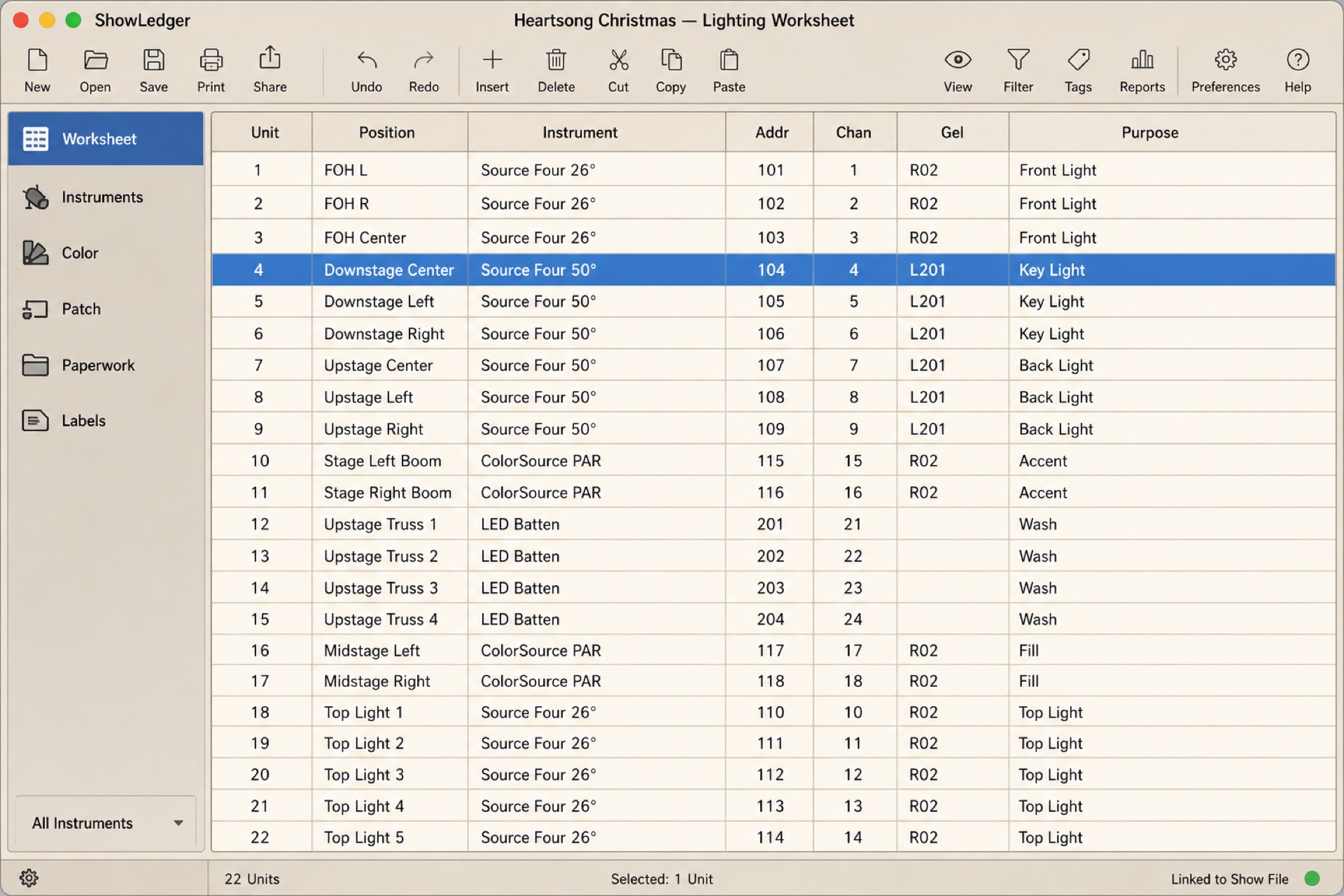Share the worksheet via Share icon
The height and width of the screenshot is (896, 1344).
click(x=269, y=70)
